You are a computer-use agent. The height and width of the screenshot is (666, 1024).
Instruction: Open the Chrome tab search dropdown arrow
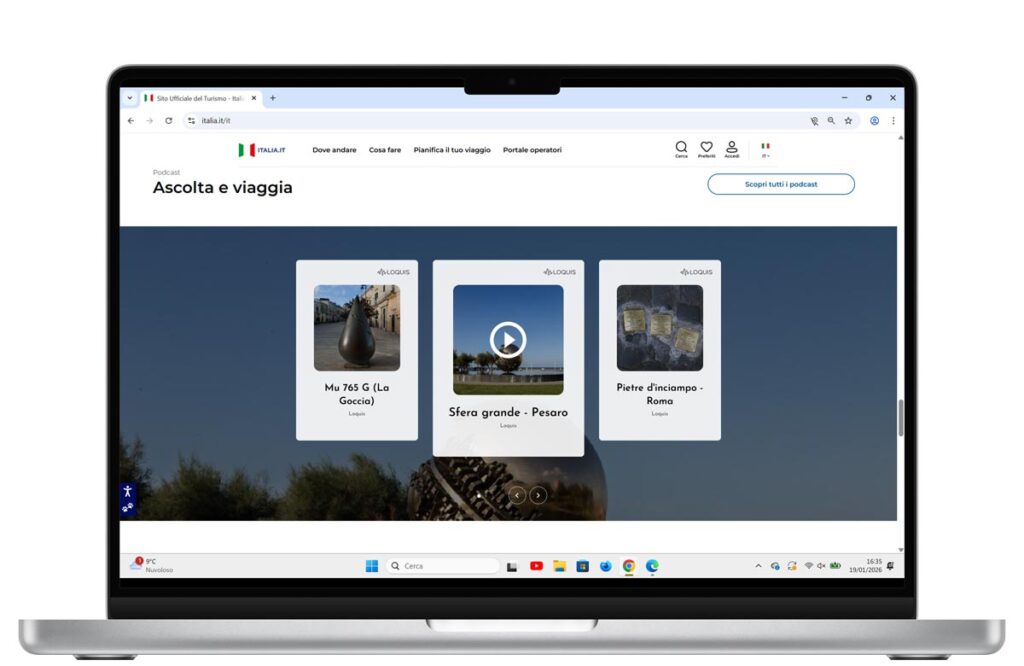[129, 98]
